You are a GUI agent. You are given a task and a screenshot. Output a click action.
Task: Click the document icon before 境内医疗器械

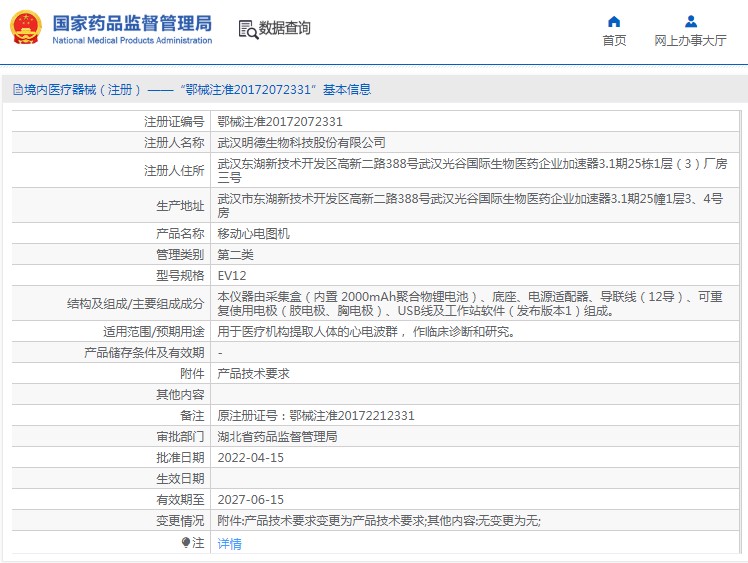tap(18, 89)
